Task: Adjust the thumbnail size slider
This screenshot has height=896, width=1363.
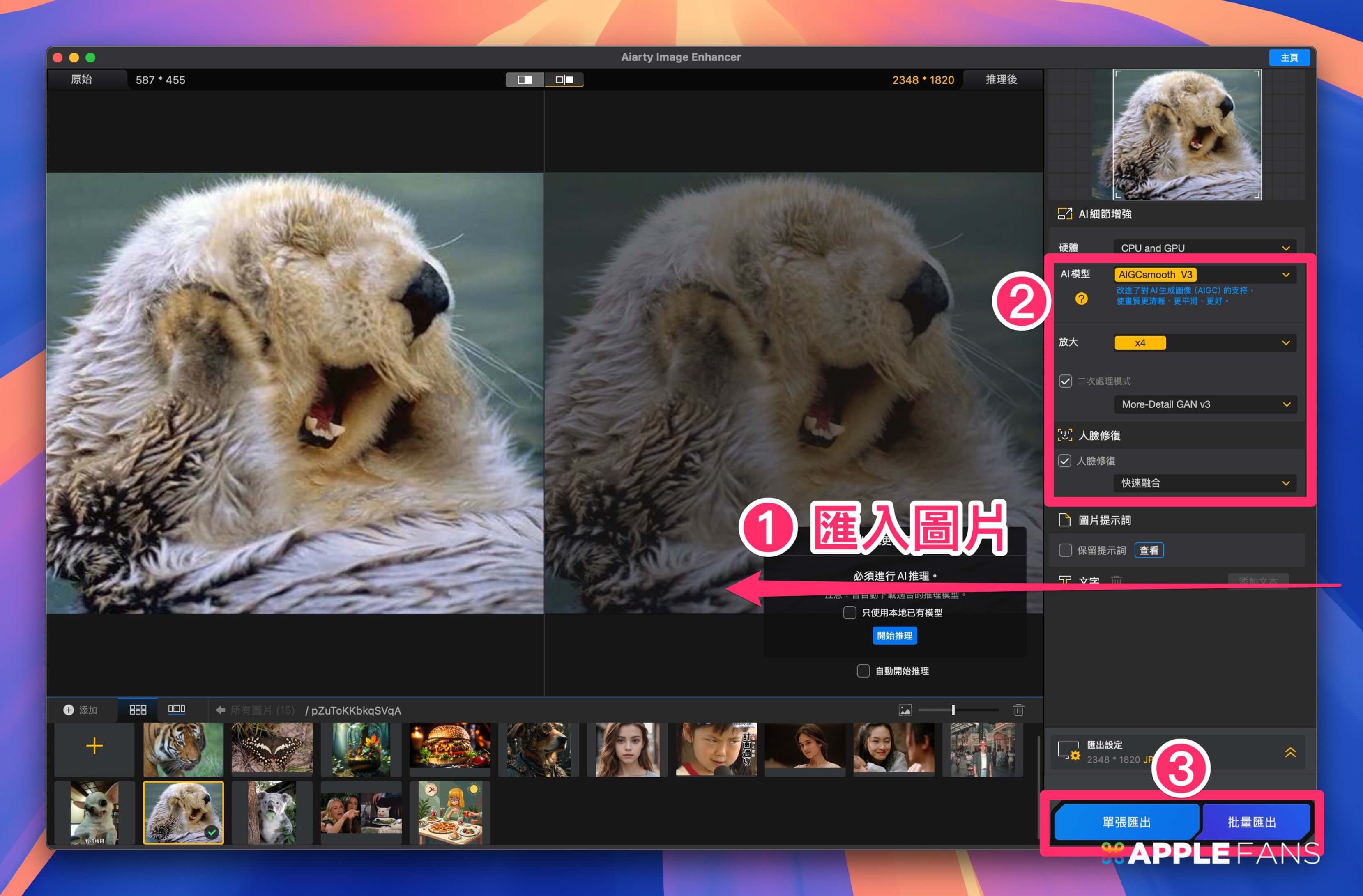Action: point(953,710)
